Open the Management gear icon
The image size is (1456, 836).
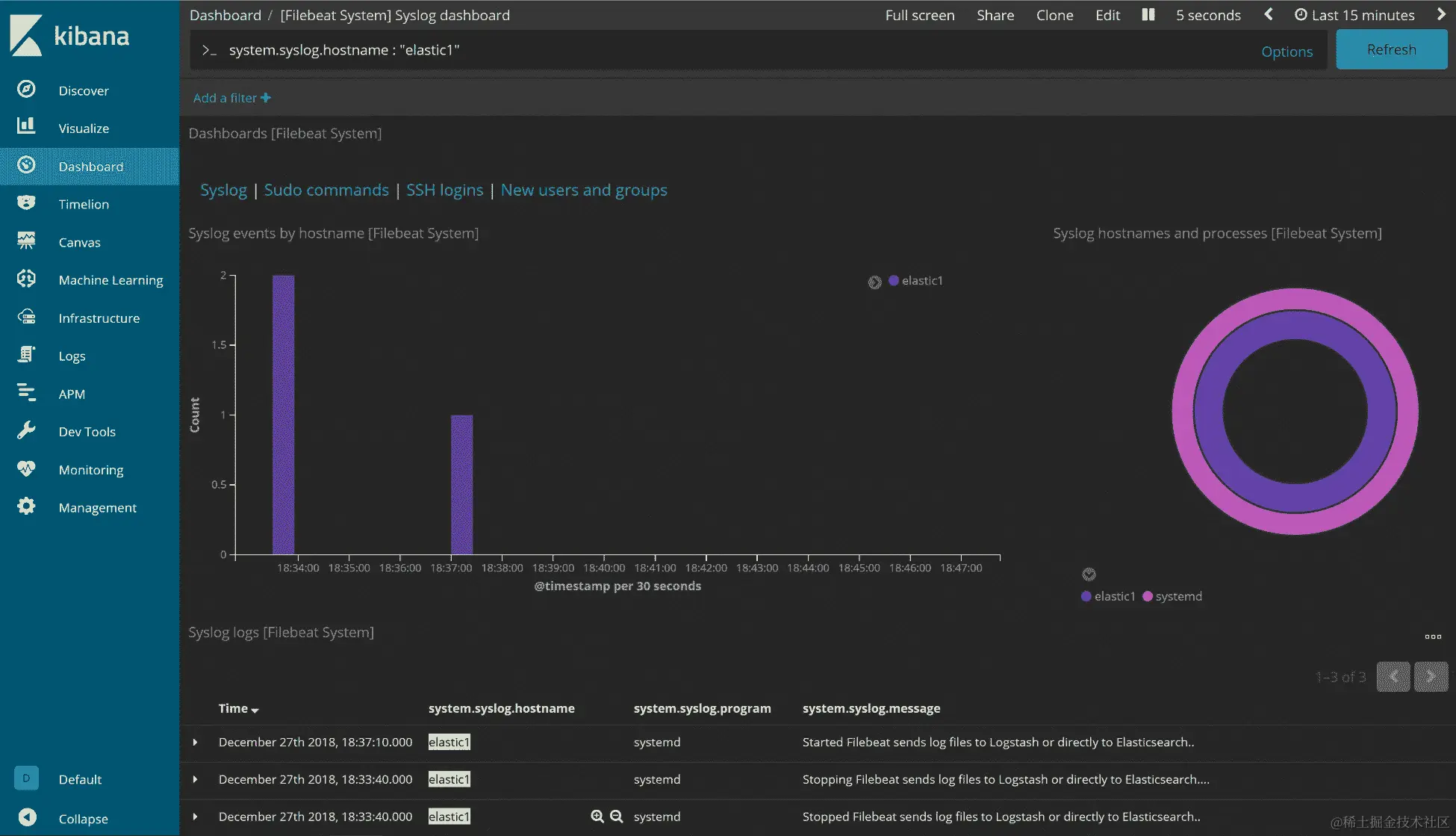pyautogui.click(x=26, y=507)
